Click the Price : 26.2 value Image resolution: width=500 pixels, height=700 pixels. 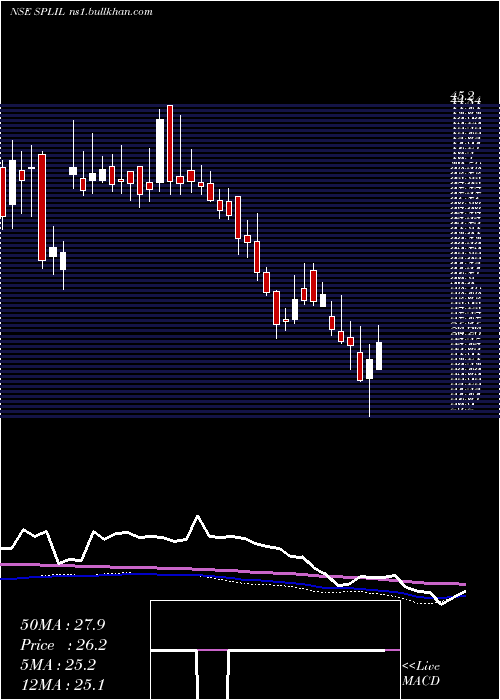[63, 645]
